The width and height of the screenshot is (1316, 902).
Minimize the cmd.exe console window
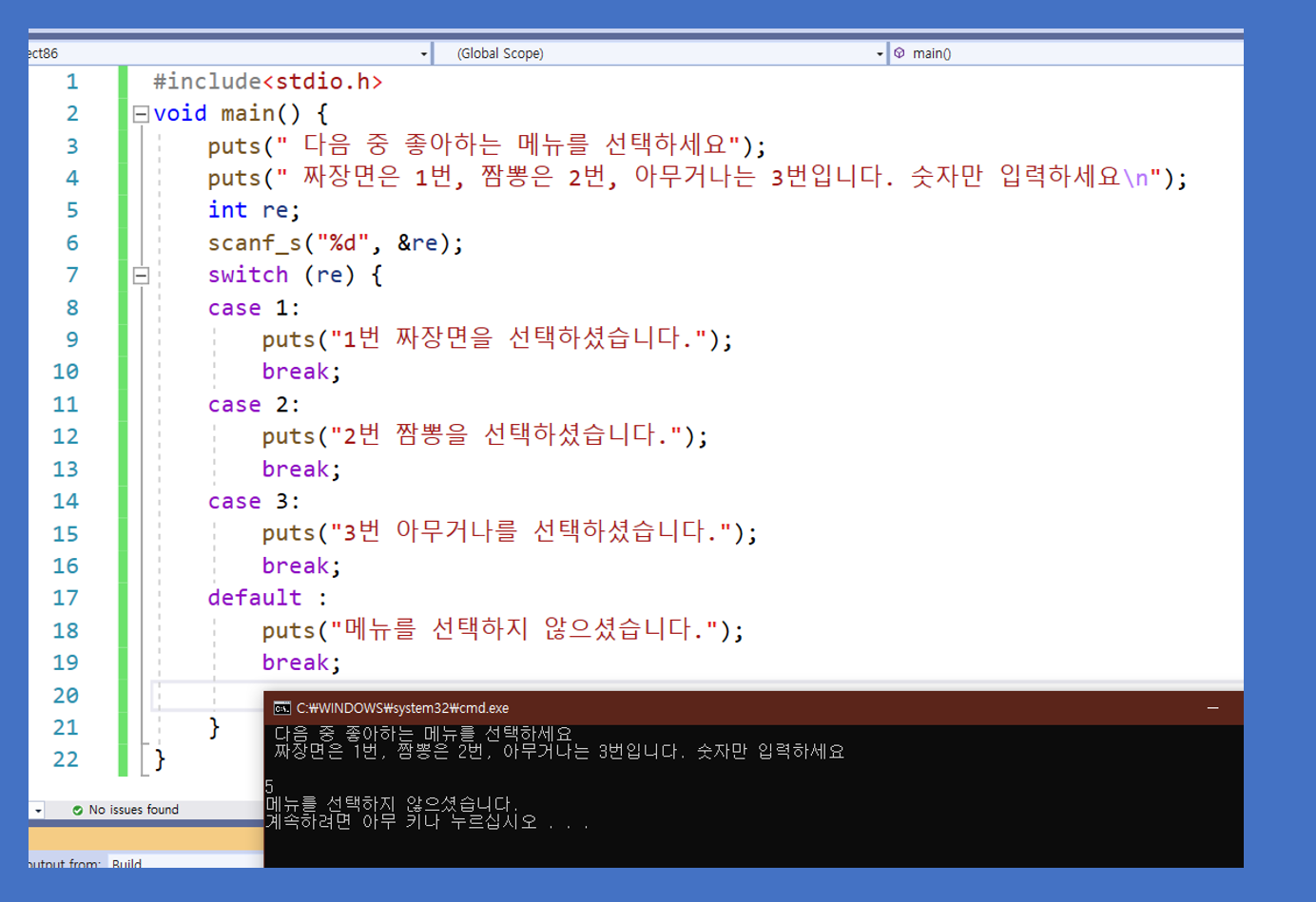1212,708
